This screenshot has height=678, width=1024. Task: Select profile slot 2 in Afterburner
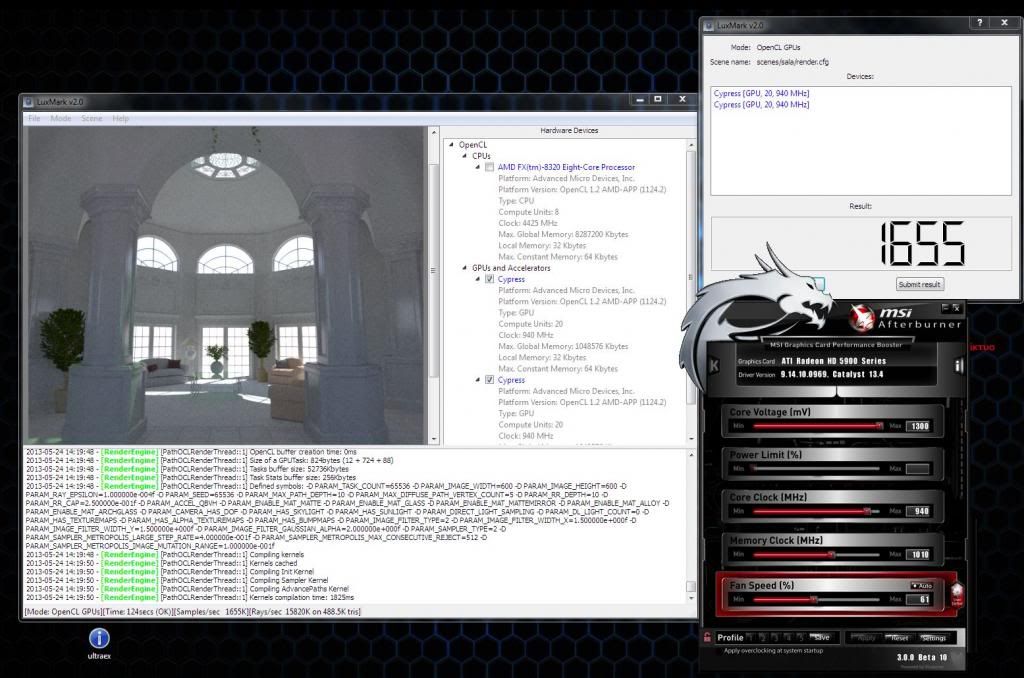tap(761, 638)
